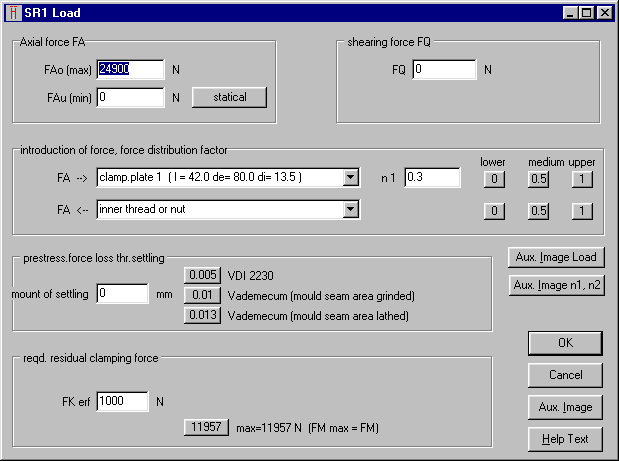Click the FAo (max) input field
The image size is (619, 461).
click(x=129, y=70)
